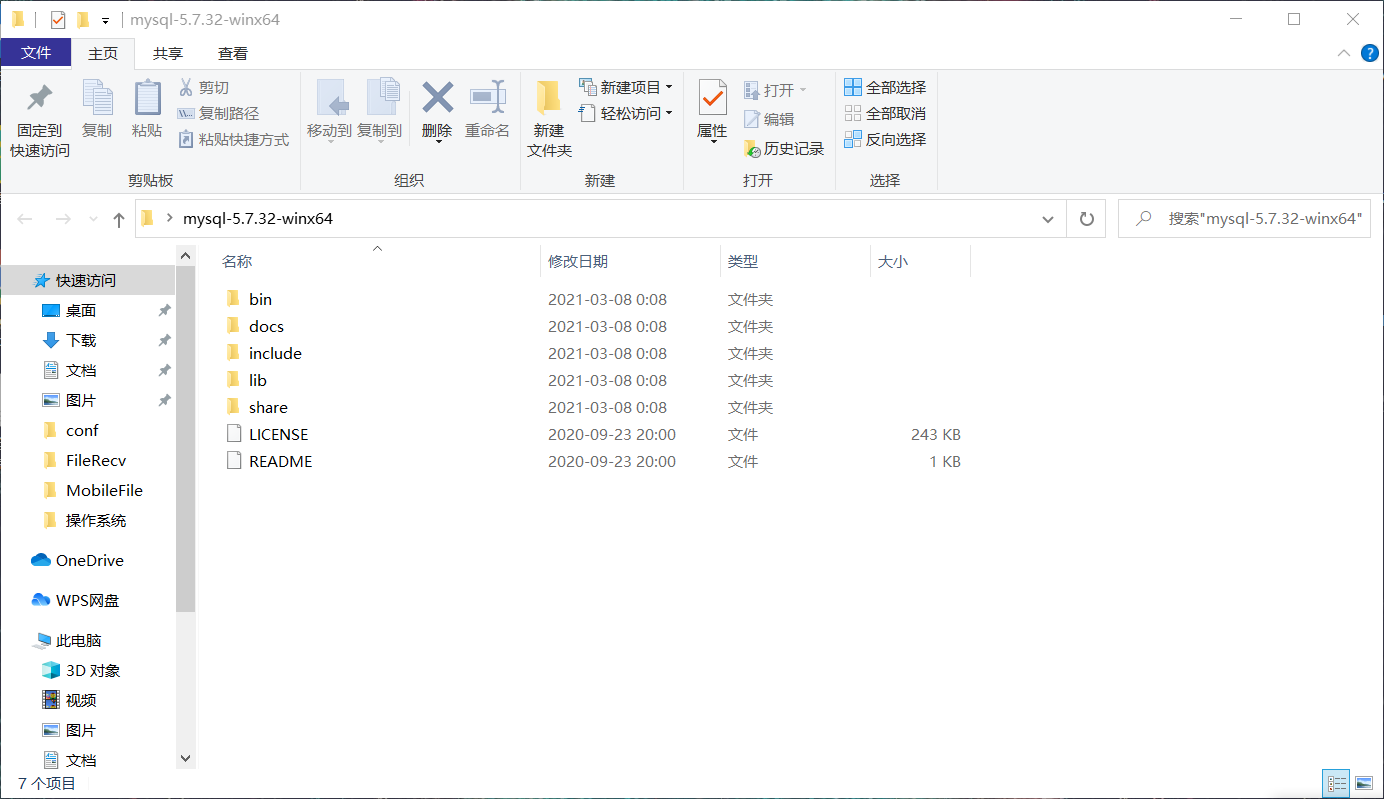
Task: Click the Open (打开) ribbon button
Action: tap(775, 90)
